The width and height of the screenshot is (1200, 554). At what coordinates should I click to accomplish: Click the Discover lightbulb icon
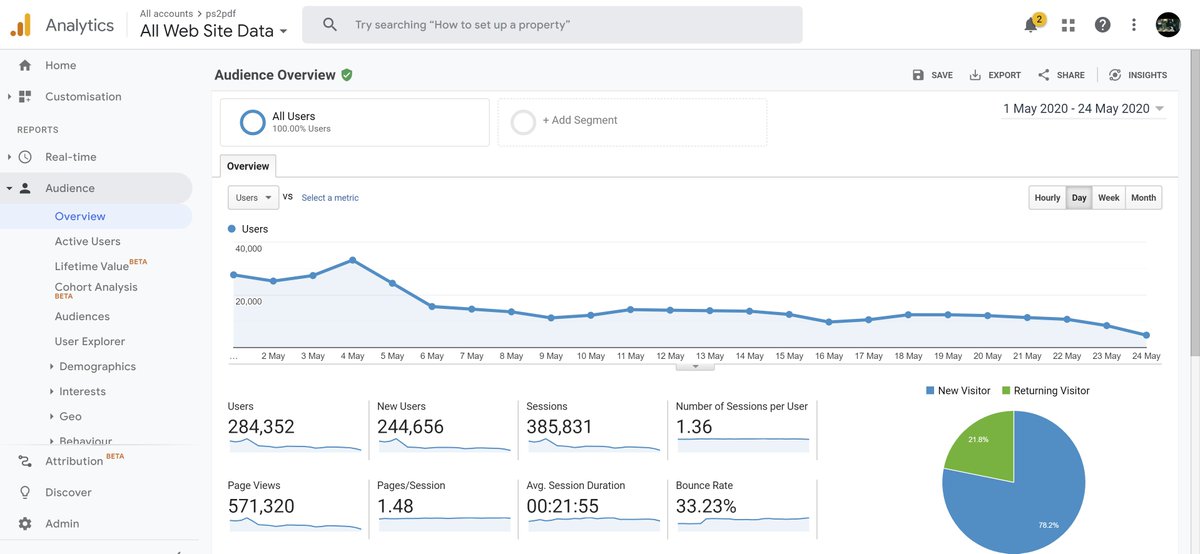[25, 492]
